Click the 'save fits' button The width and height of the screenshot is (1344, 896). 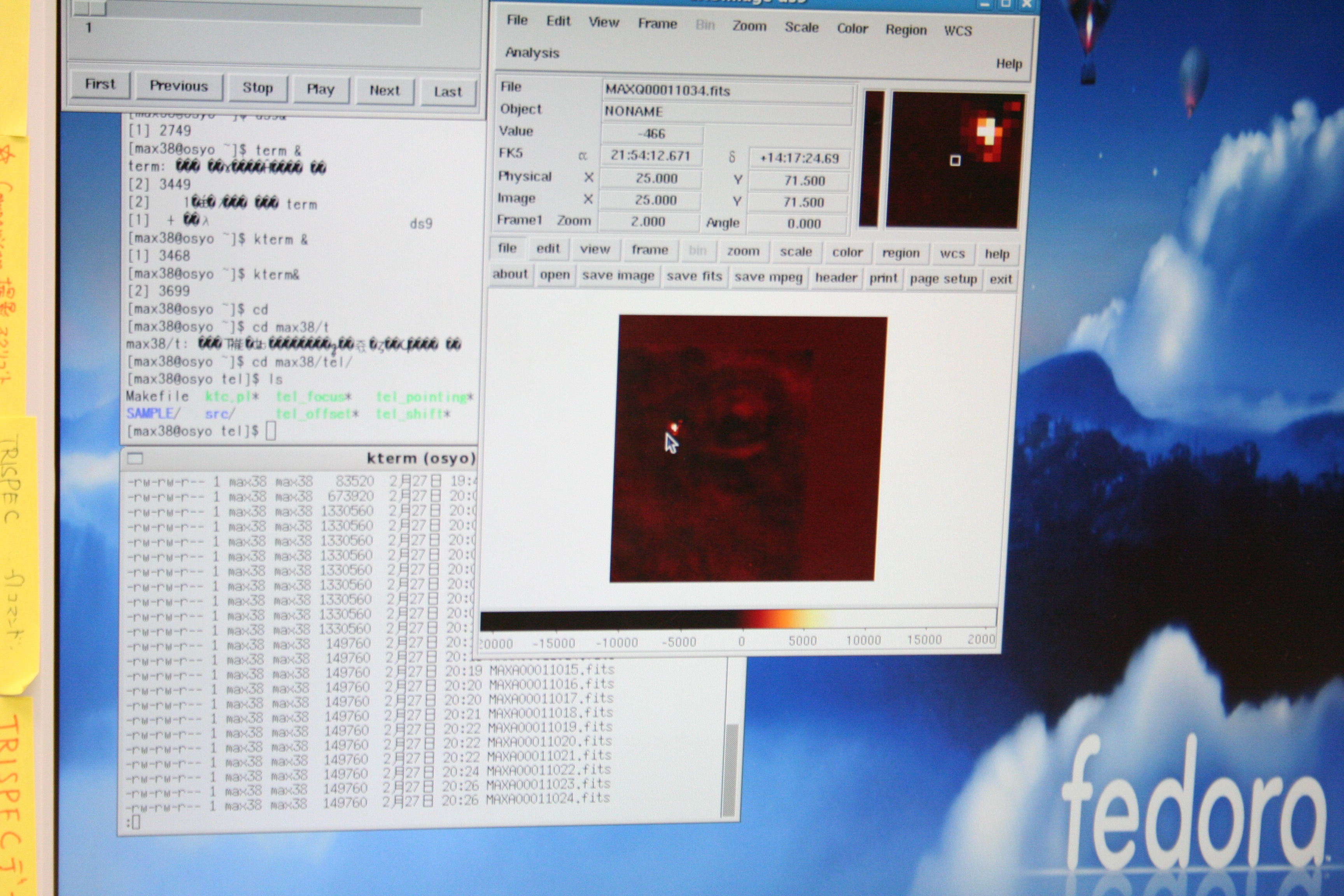[694, 276]
